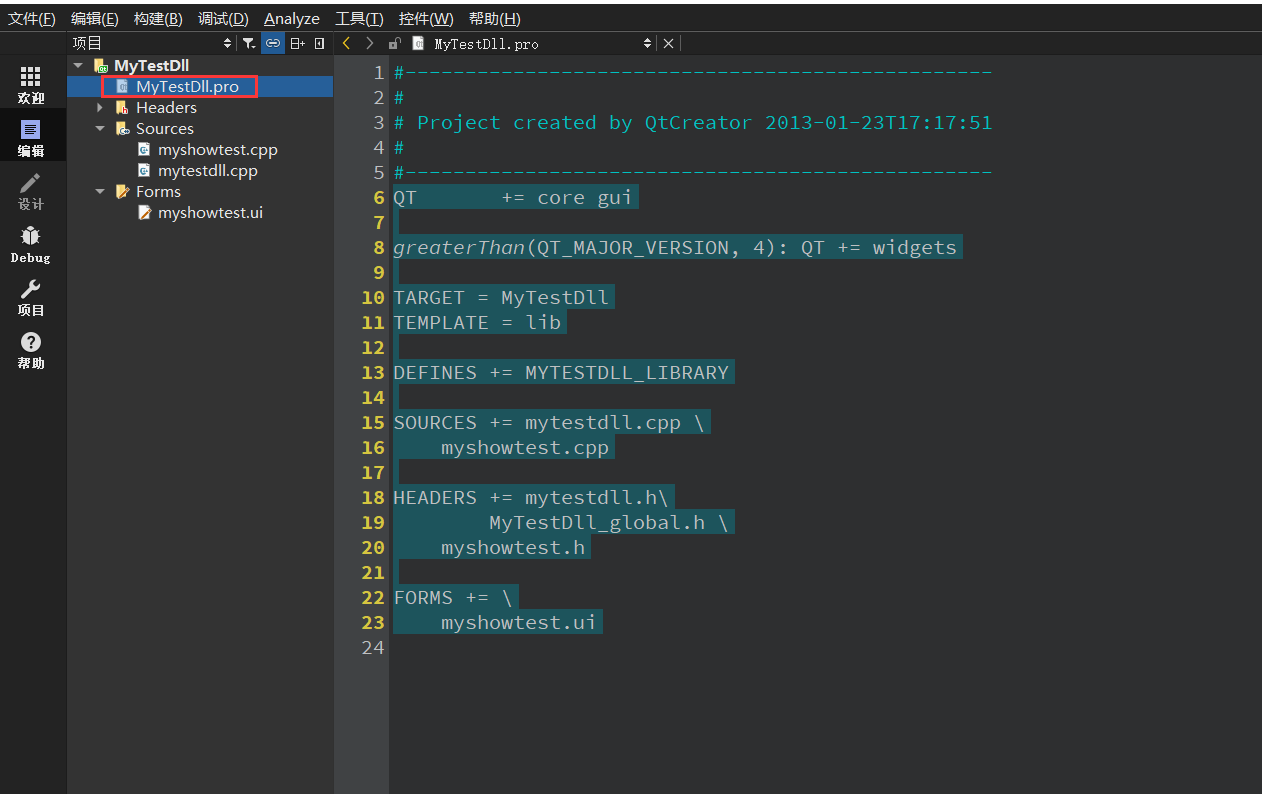Open the 工具(T) menu
This screenshot has width=1262, height=794.
pyautogui.click(x=358, y=18)
